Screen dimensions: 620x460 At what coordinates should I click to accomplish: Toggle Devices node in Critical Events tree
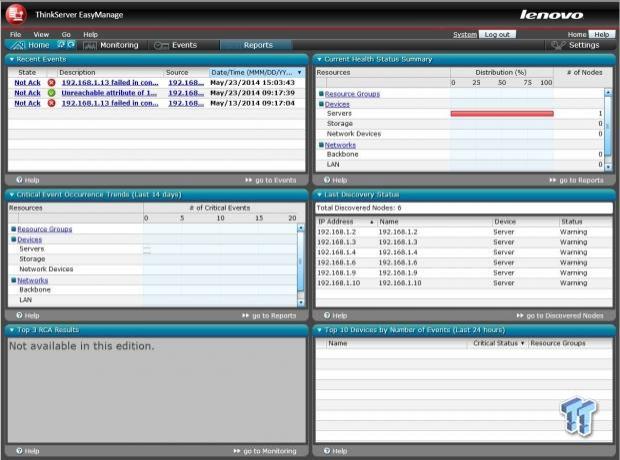pyautogui.click(x=13, y=239)
